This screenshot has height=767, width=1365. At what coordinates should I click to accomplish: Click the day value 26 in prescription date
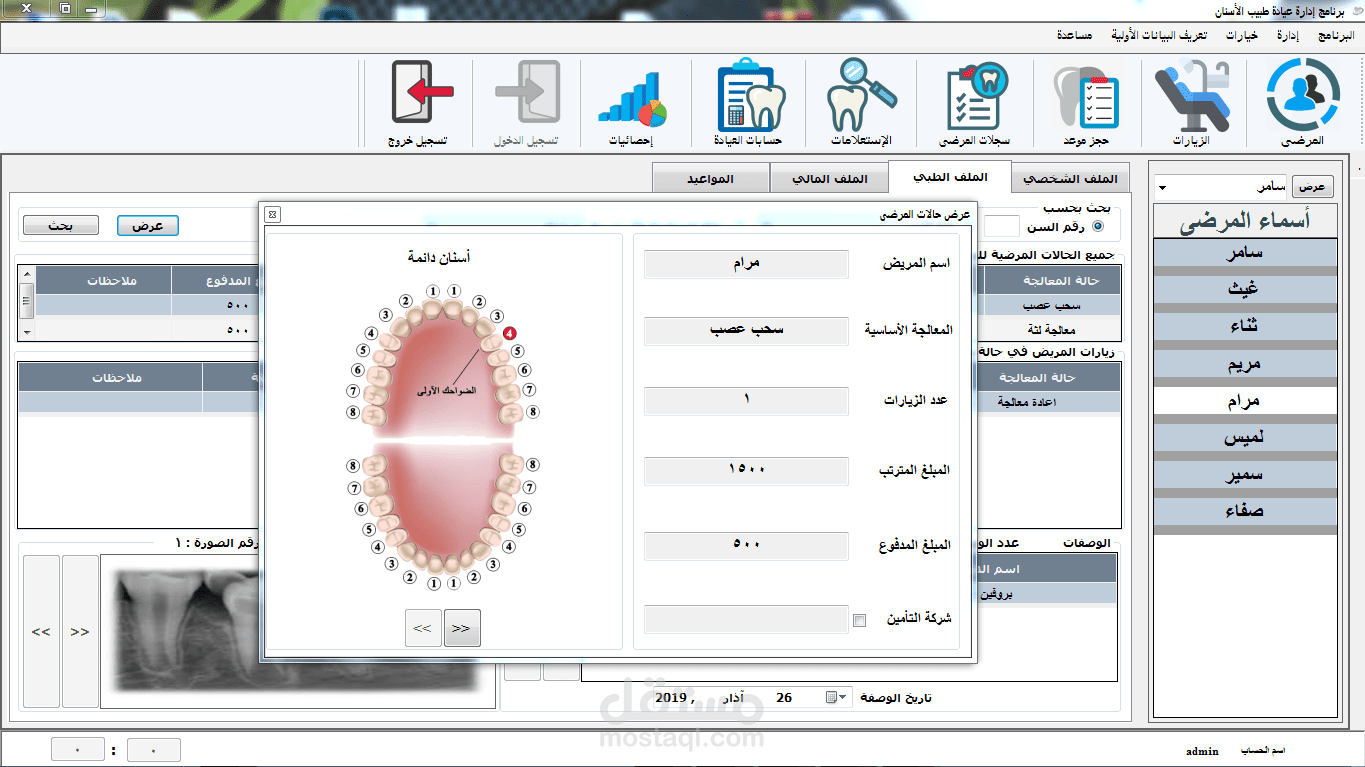coord(784,697)
